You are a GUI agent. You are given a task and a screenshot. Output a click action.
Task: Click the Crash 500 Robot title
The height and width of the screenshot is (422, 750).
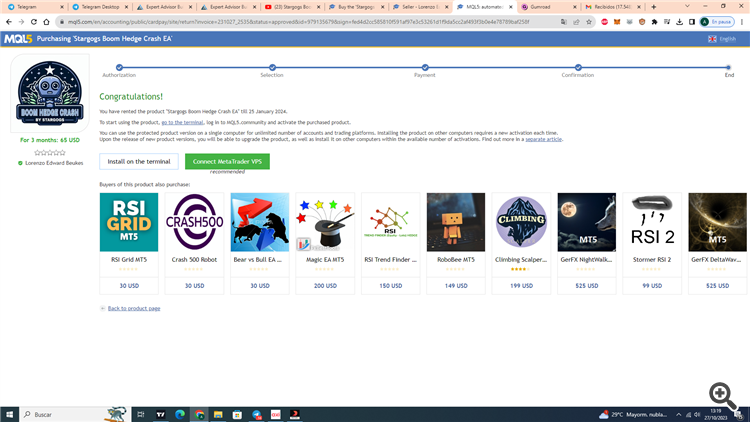194,260
